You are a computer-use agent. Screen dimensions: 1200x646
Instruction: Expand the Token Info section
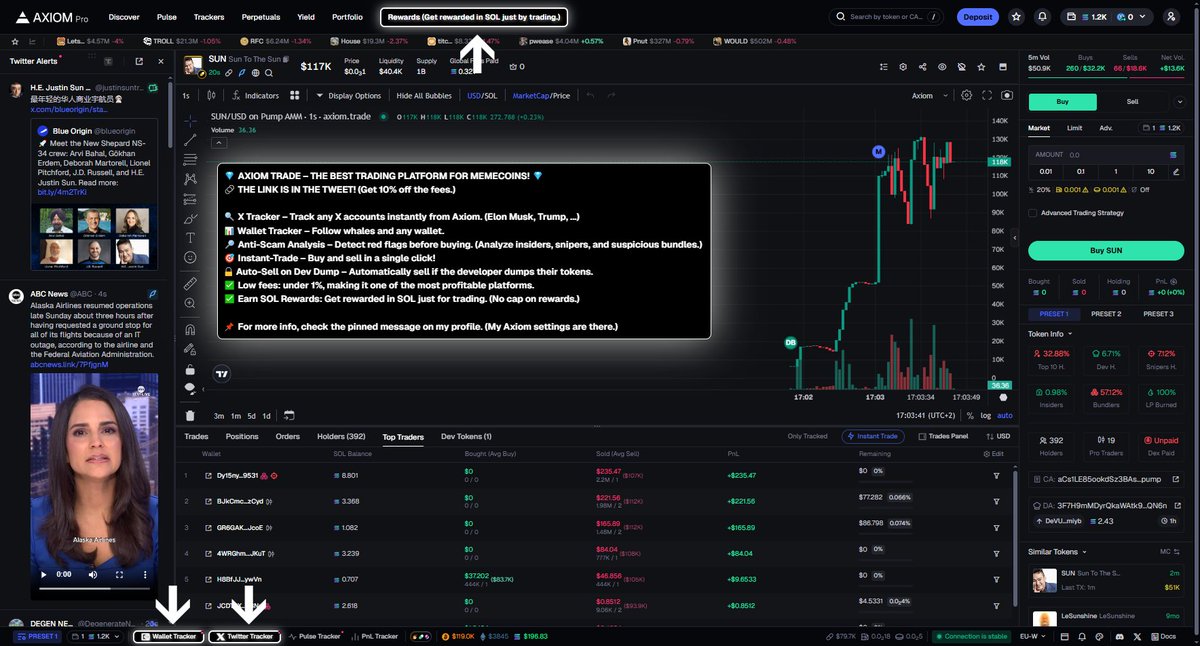click(x=1050, y=333)
